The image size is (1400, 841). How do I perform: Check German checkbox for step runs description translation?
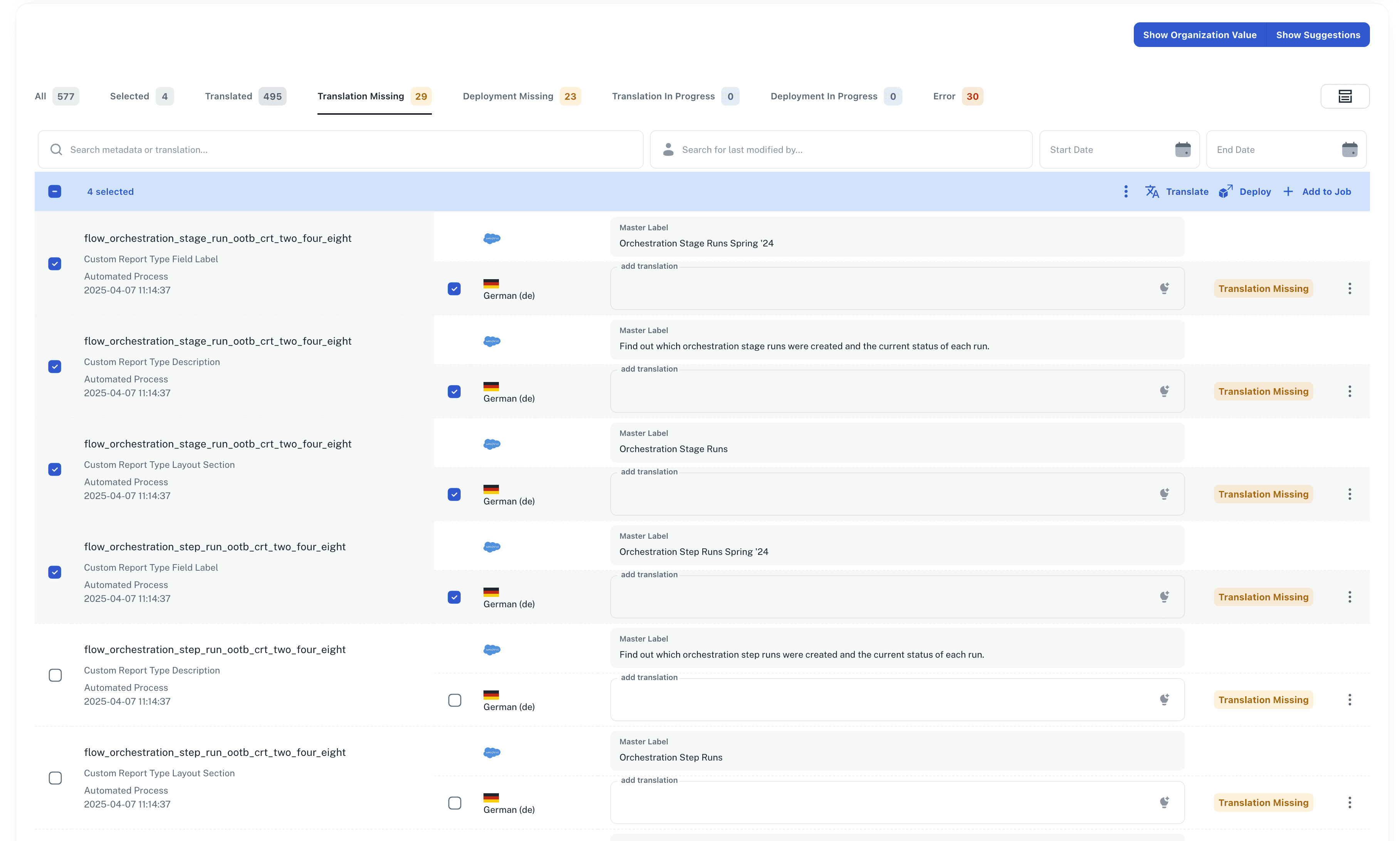pyautogui.click(x=454, y=700)
